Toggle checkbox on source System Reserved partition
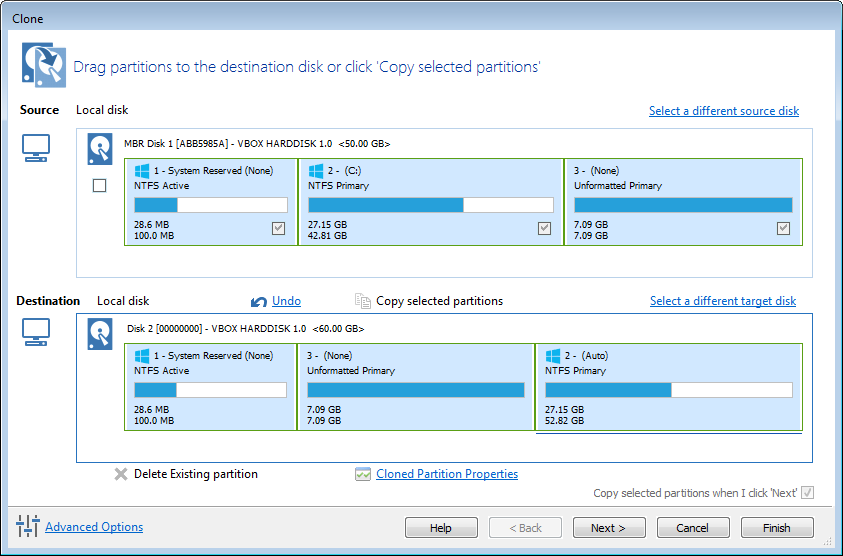The height and width of the screenshot is (556, 843). (278, 228)
